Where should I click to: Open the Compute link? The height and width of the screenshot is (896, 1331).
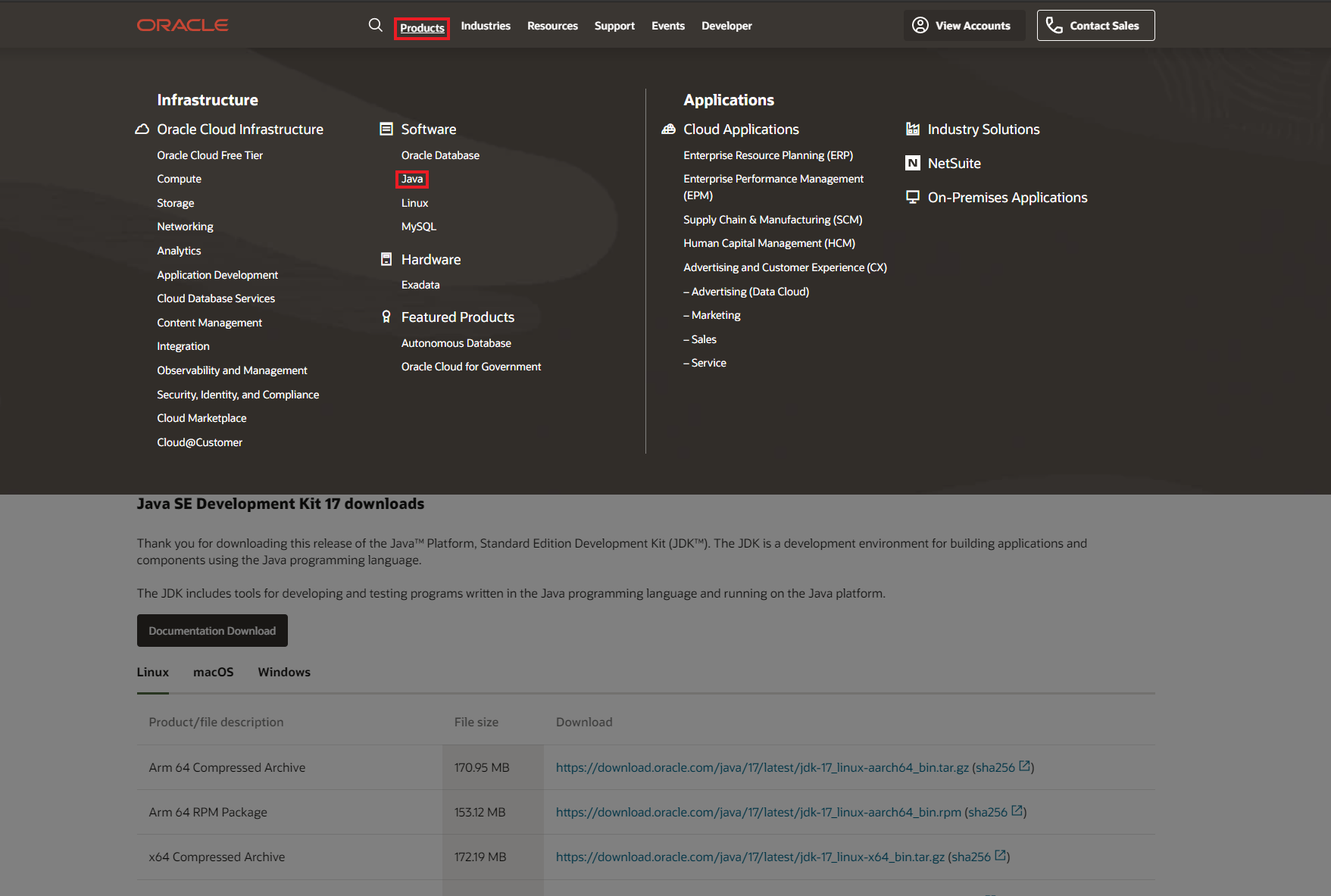179,179
